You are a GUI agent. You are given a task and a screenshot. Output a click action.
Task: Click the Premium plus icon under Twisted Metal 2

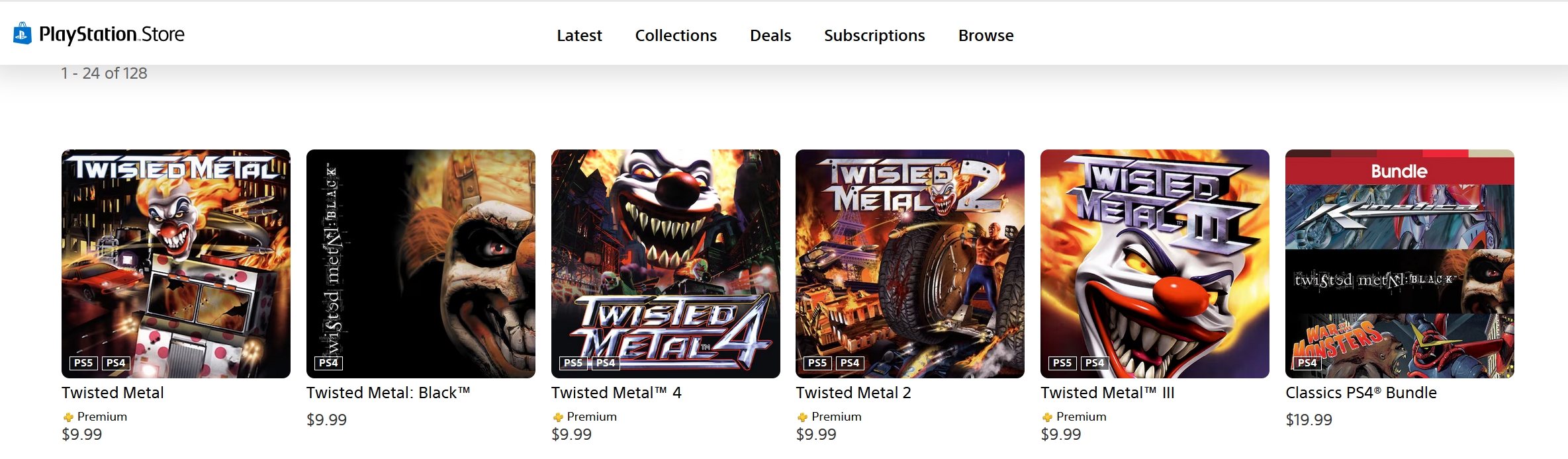tap(802, 417)
